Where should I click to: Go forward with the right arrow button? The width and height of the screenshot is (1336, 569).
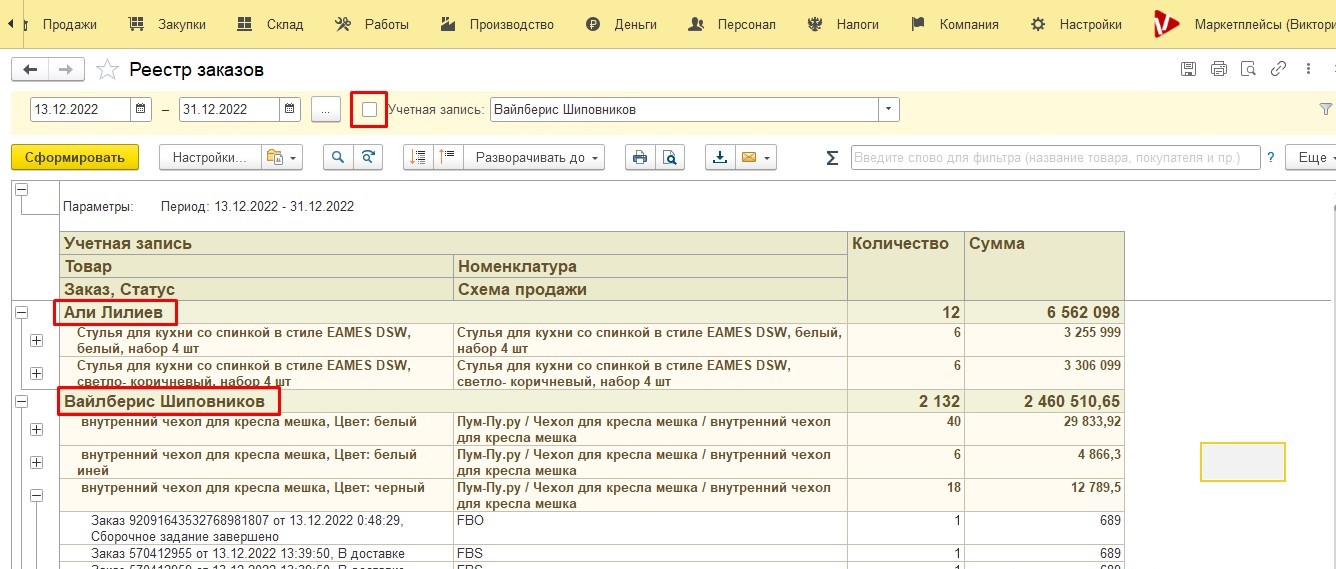coord(66,69)
